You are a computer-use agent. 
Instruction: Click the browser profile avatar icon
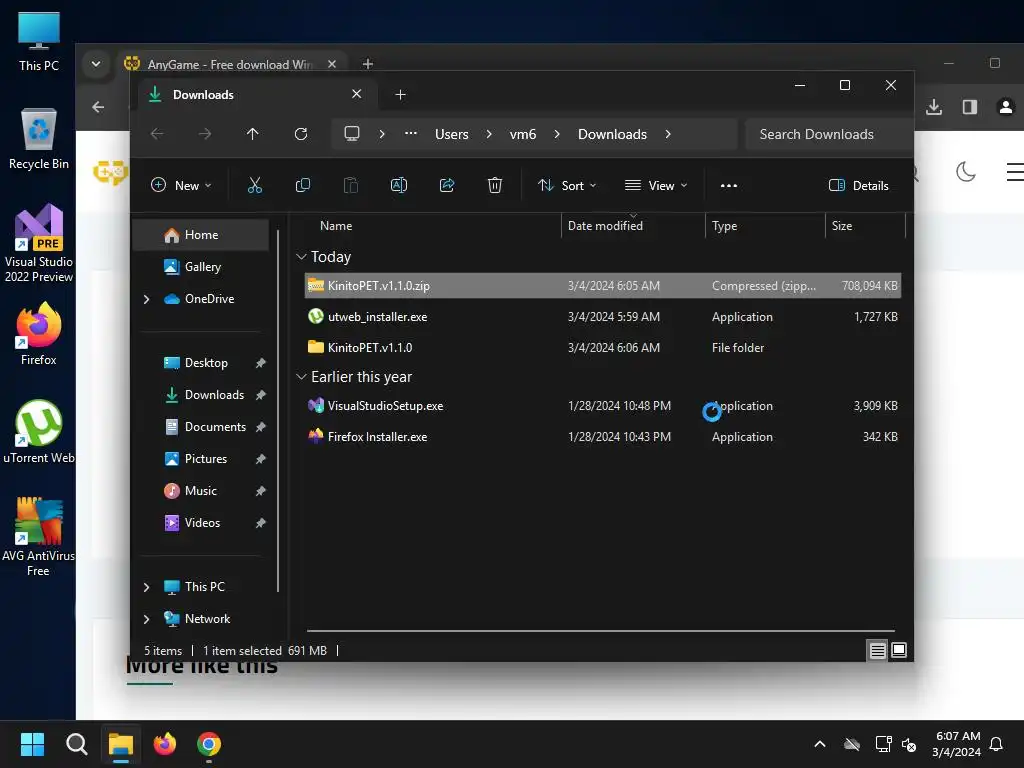point(1006,107)
